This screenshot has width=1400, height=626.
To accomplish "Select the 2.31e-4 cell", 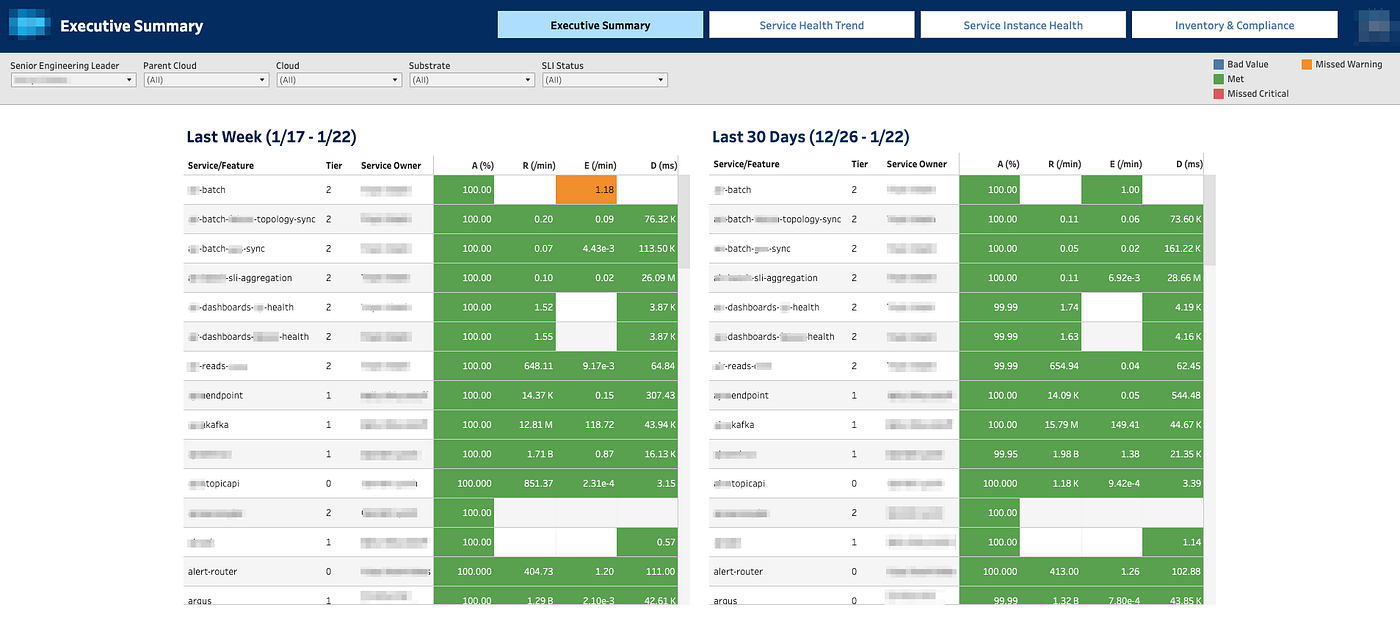I will tap(586, 484).
